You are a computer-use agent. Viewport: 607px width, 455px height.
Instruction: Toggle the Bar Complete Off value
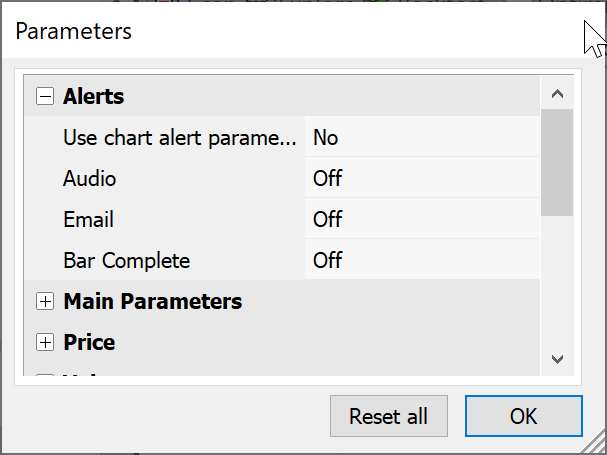(327, 261)
